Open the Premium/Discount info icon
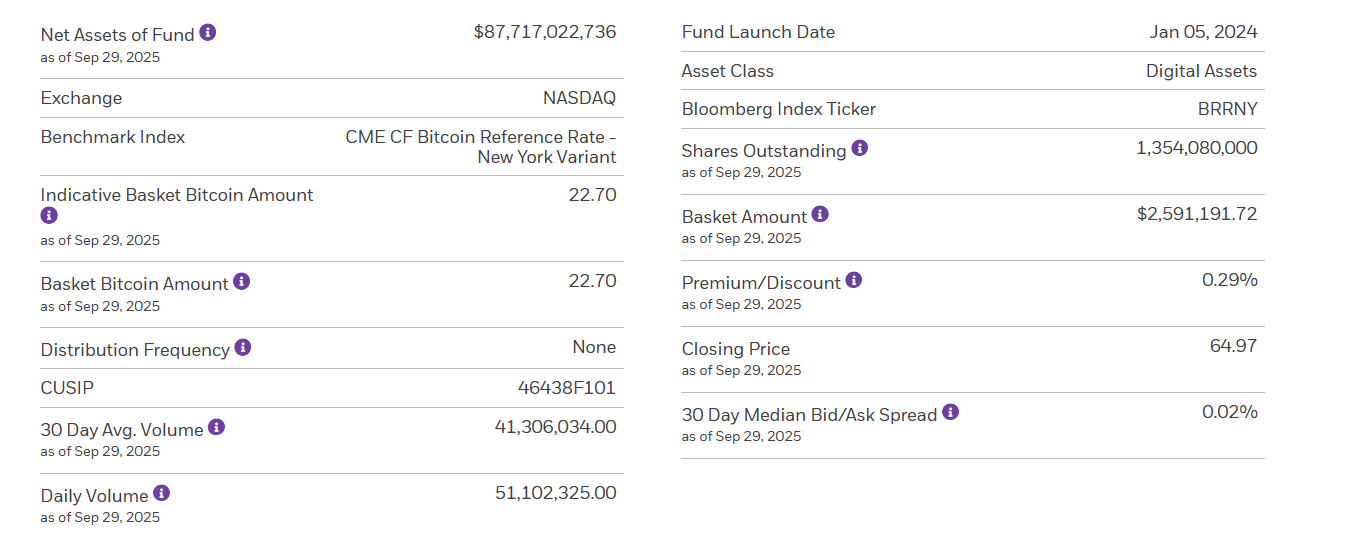1357x535 pixels. coord(854,280)
